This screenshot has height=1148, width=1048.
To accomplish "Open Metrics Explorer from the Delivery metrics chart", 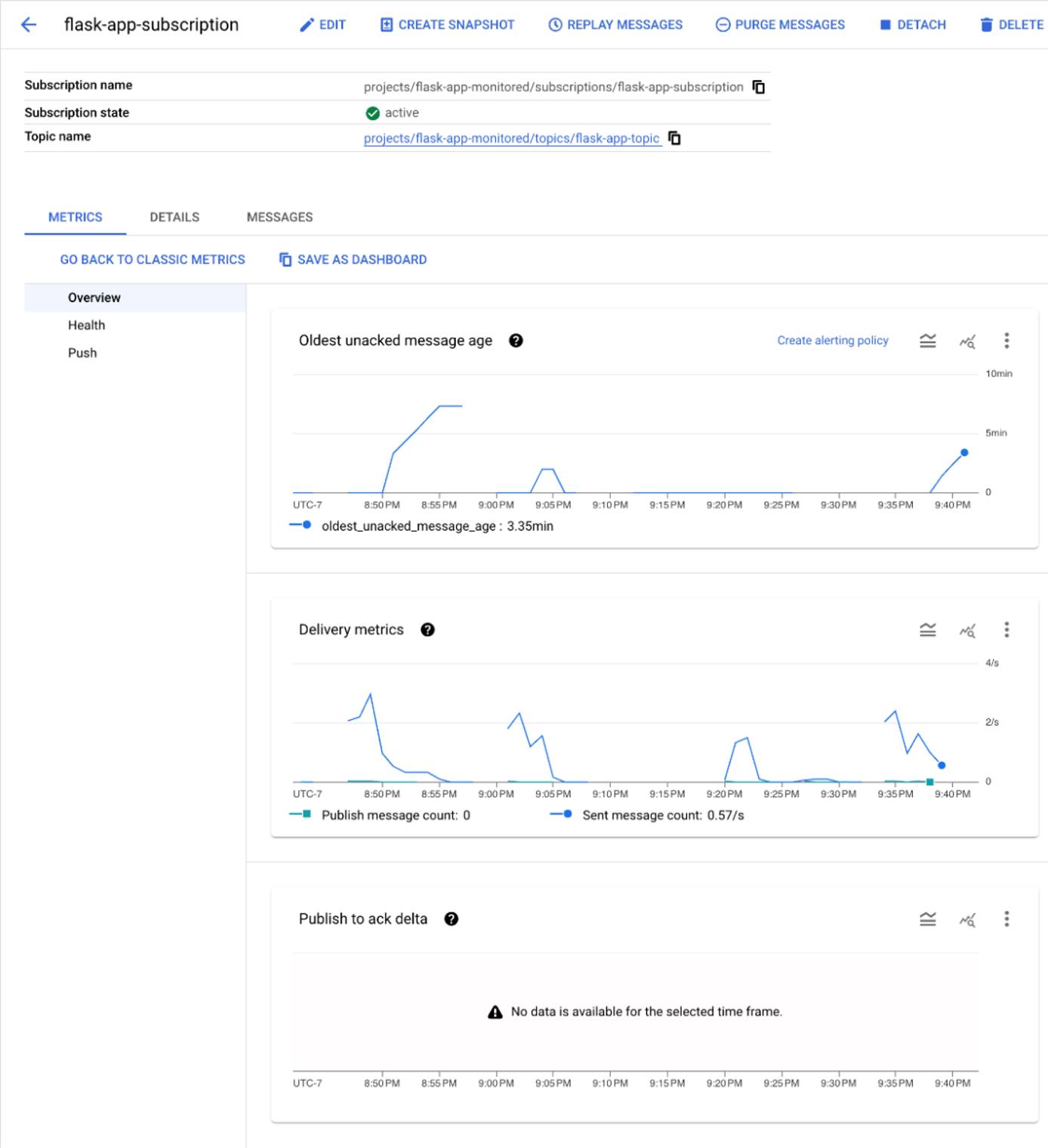I will (x=967, y=629).
